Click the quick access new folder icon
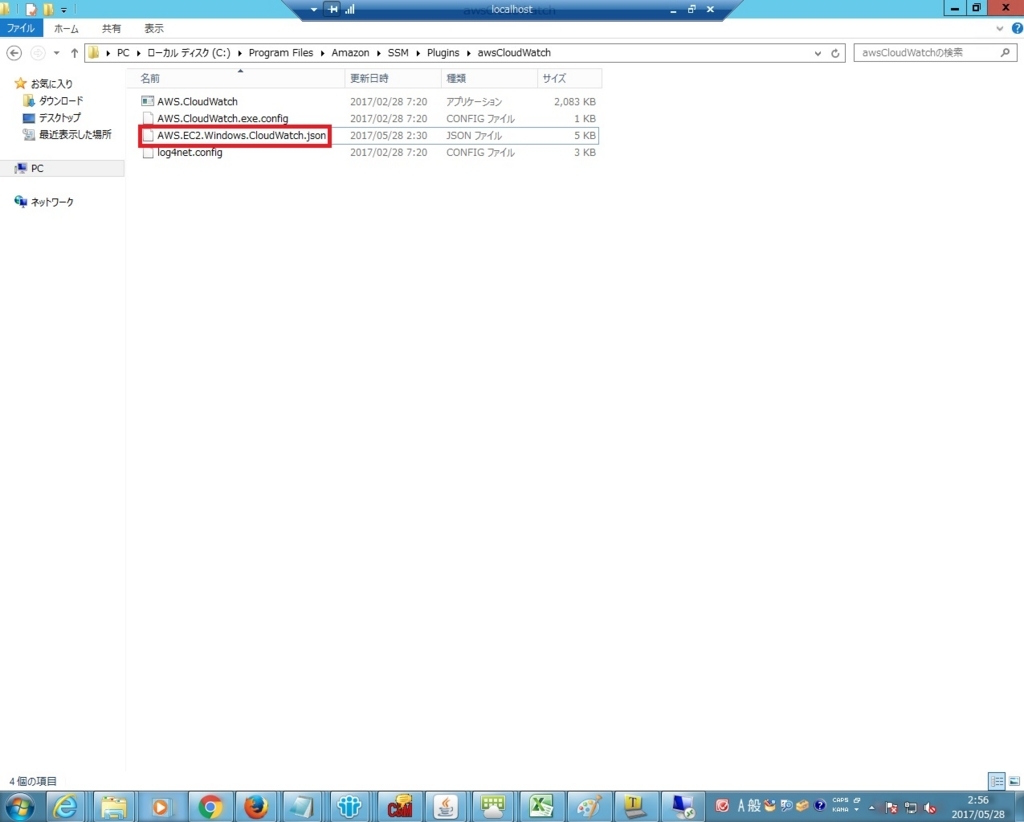The width and height of the screenshot is (1024, 822). [48, 9]
